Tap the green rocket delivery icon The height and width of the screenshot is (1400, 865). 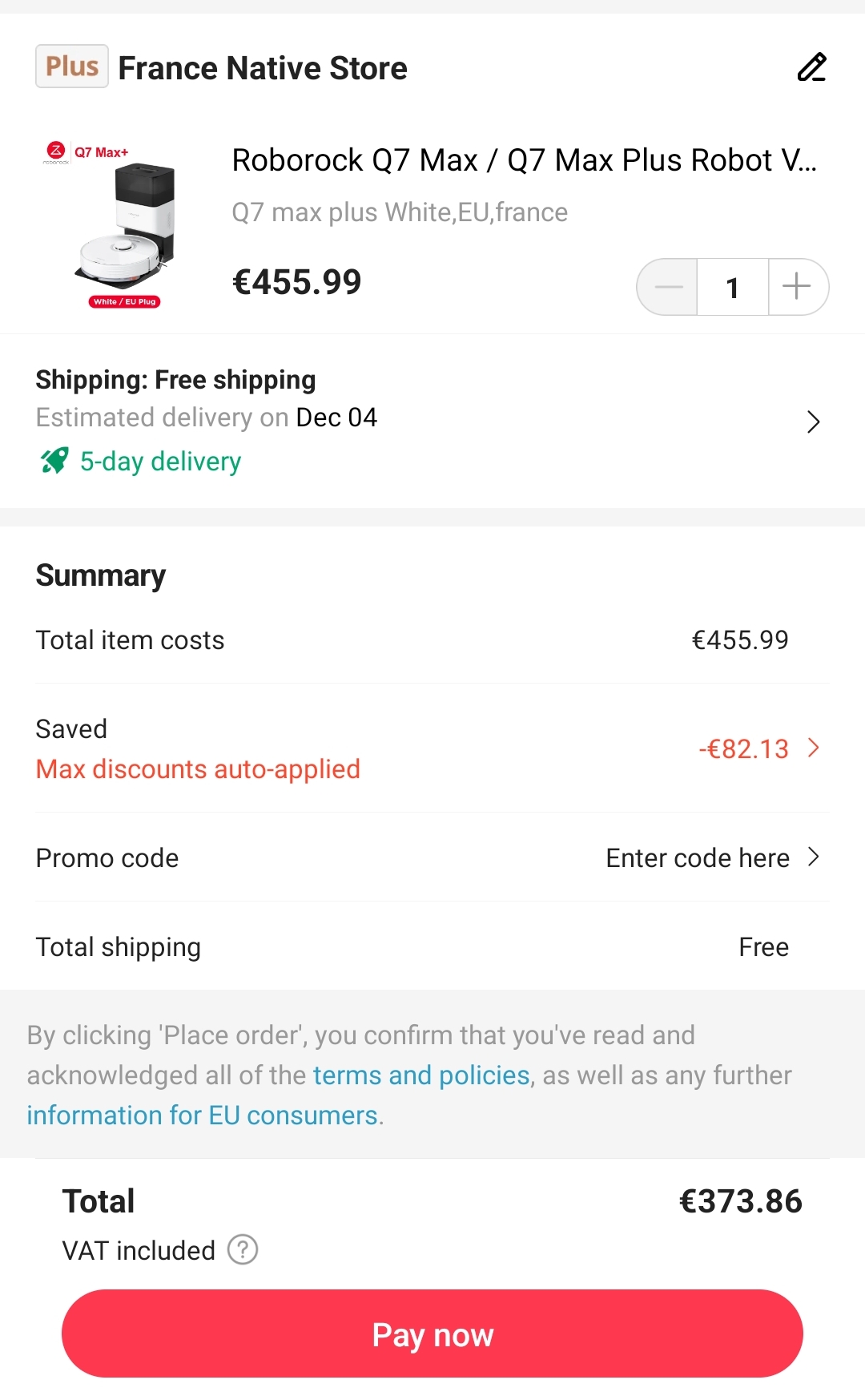click(54, 461)
